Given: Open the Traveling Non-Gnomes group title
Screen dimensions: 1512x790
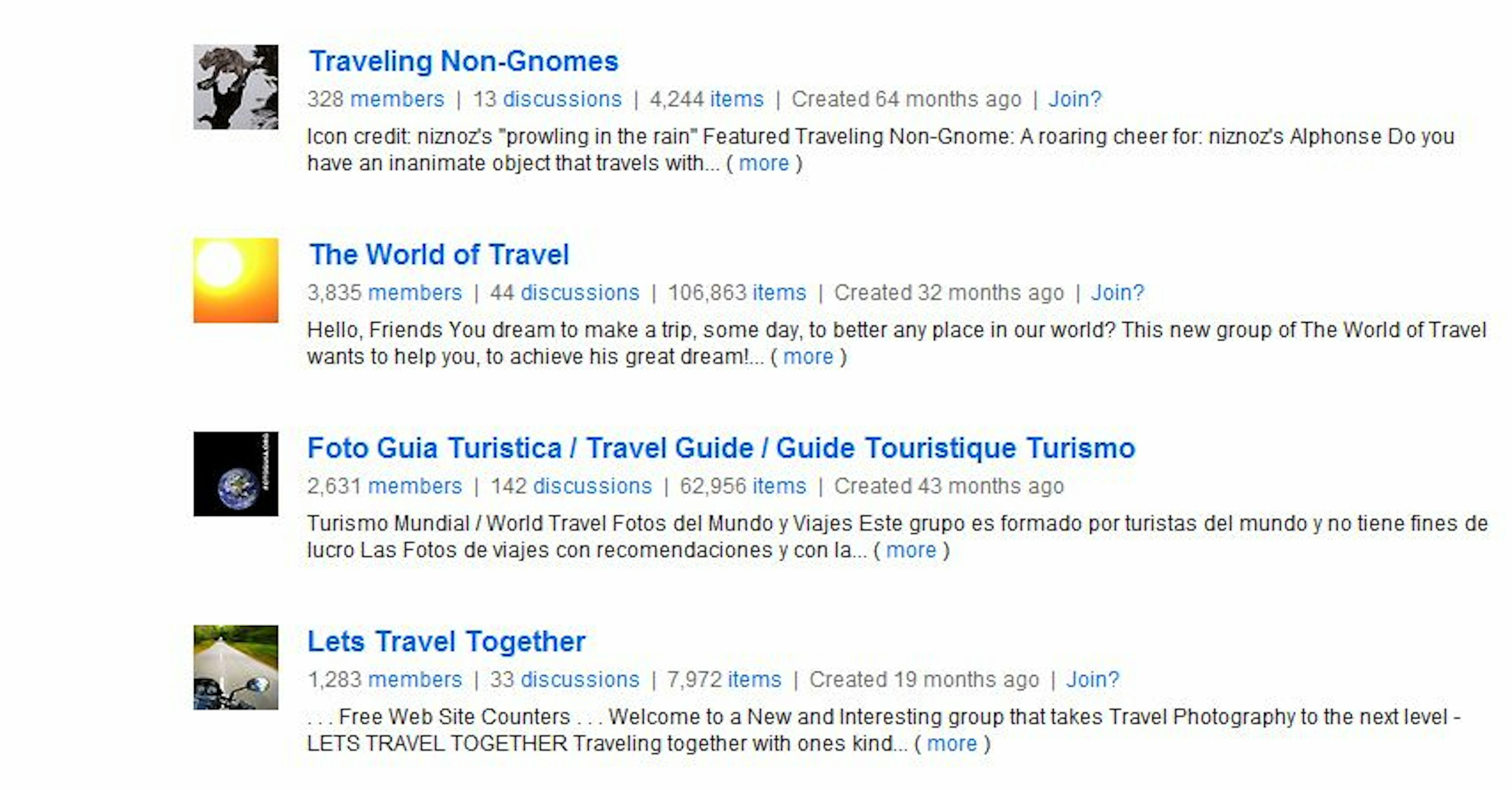Looking at the screenshot, I should tap(464, 61).
